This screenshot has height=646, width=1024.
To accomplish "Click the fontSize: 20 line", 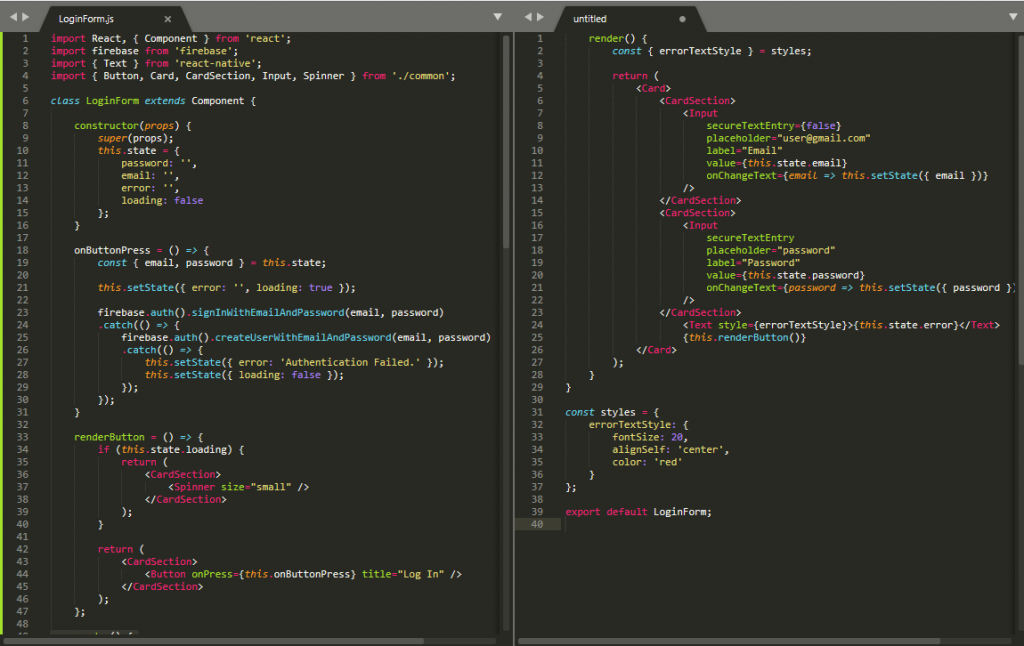I will pyautogui.click(x=650, y=438).
